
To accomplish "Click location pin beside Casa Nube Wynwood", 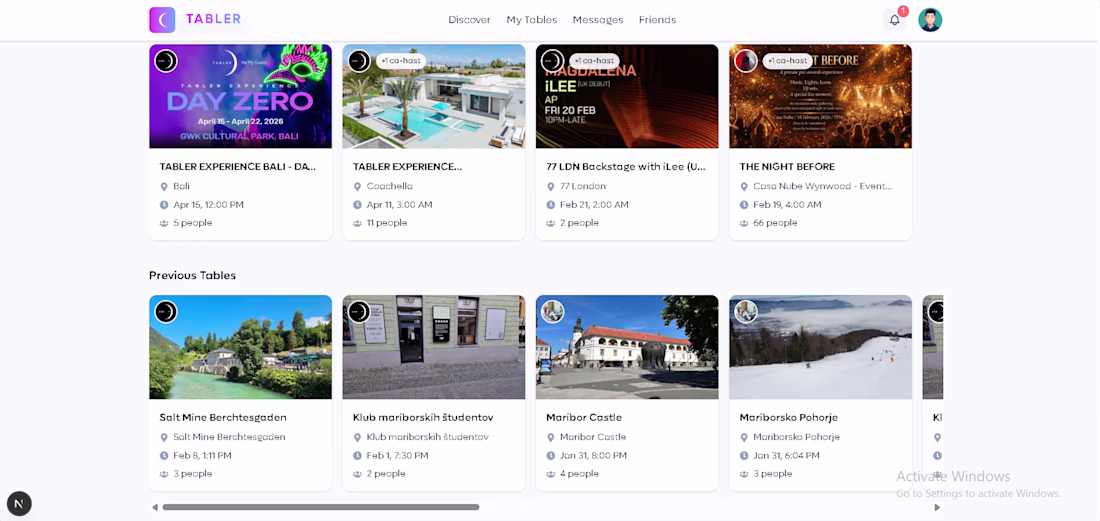I will coord(744,187).
